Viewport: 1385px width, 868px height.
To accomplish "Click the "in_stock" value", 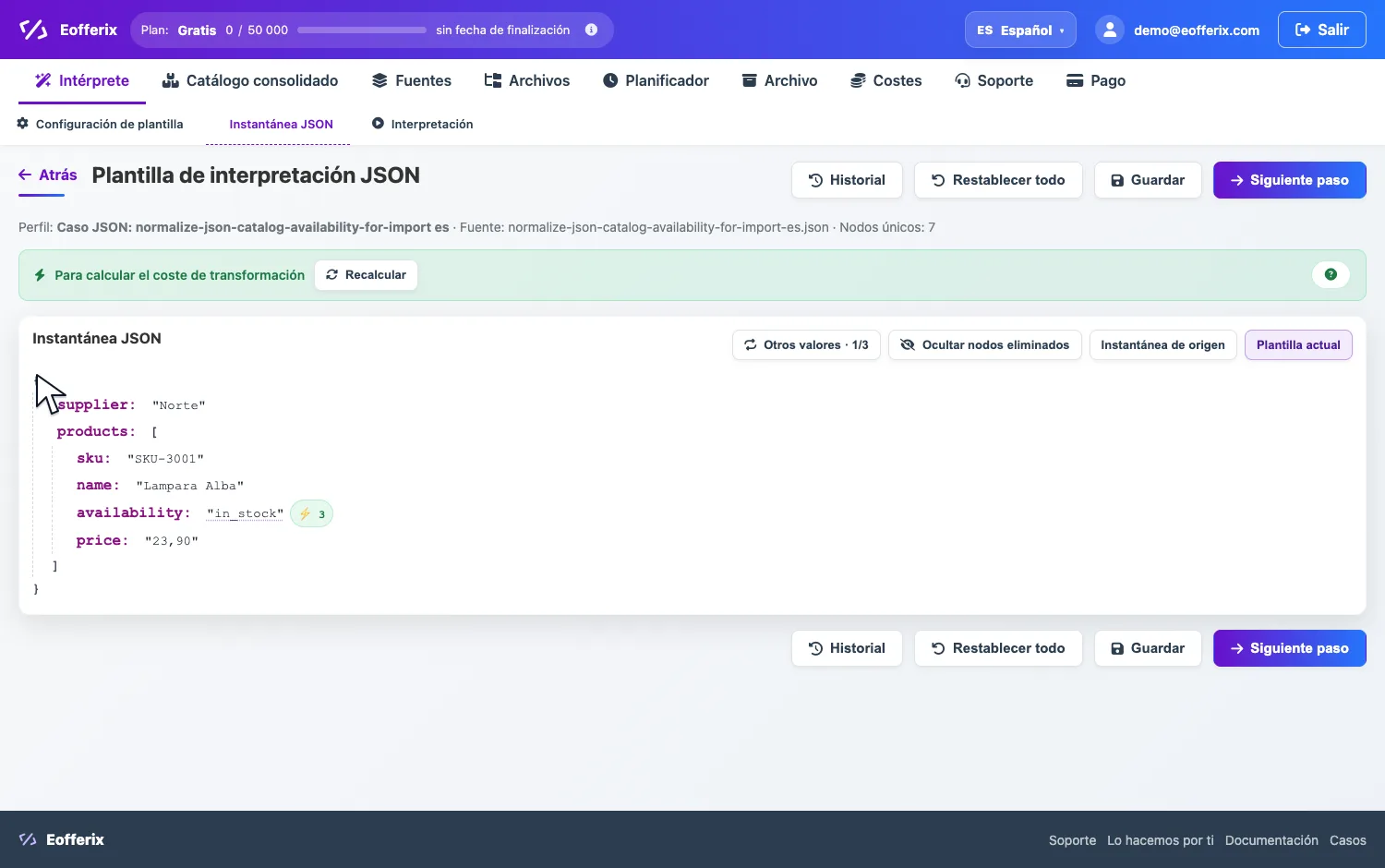I will (x=245, y=513).
